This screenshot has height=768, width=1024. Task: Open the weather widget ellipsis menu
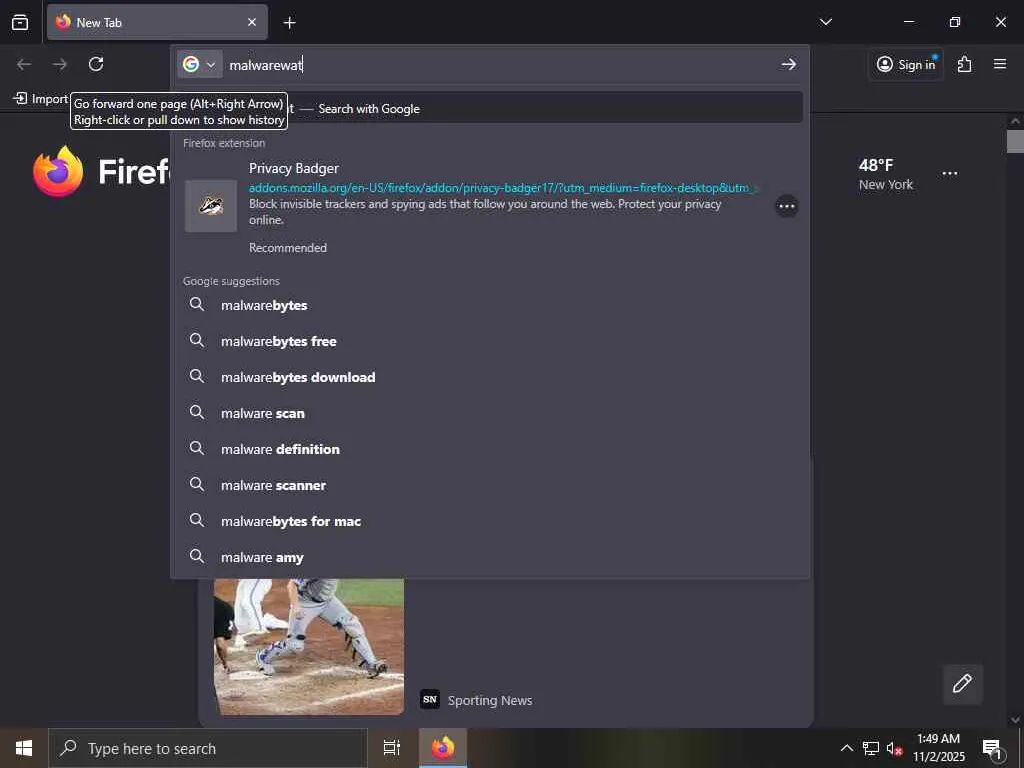click(x=950, y=174)
